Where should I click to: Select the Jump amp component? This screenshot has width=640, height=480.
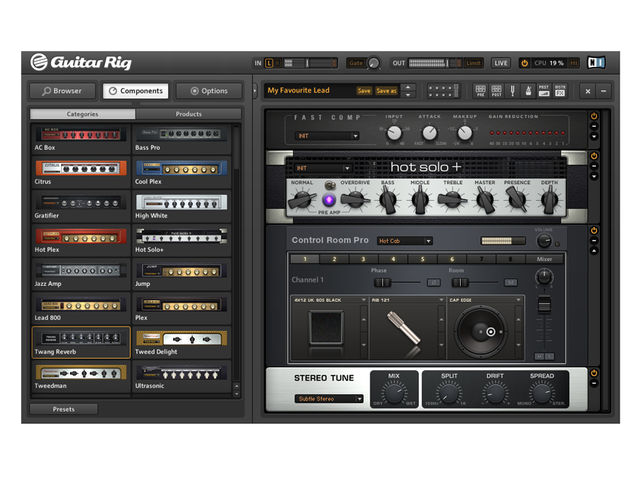[x=181, y=275]
